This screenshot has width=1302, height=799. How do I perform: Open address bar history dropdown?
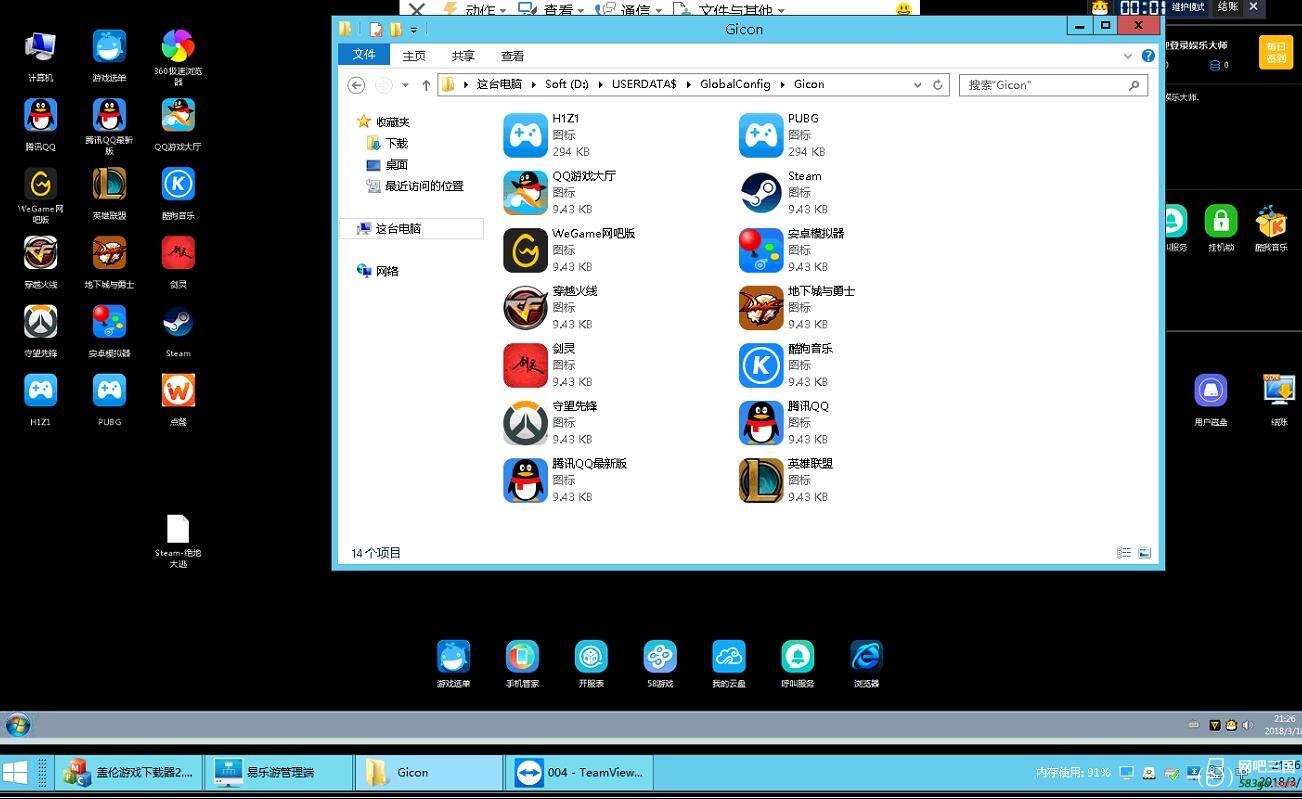tap(917, 85)
